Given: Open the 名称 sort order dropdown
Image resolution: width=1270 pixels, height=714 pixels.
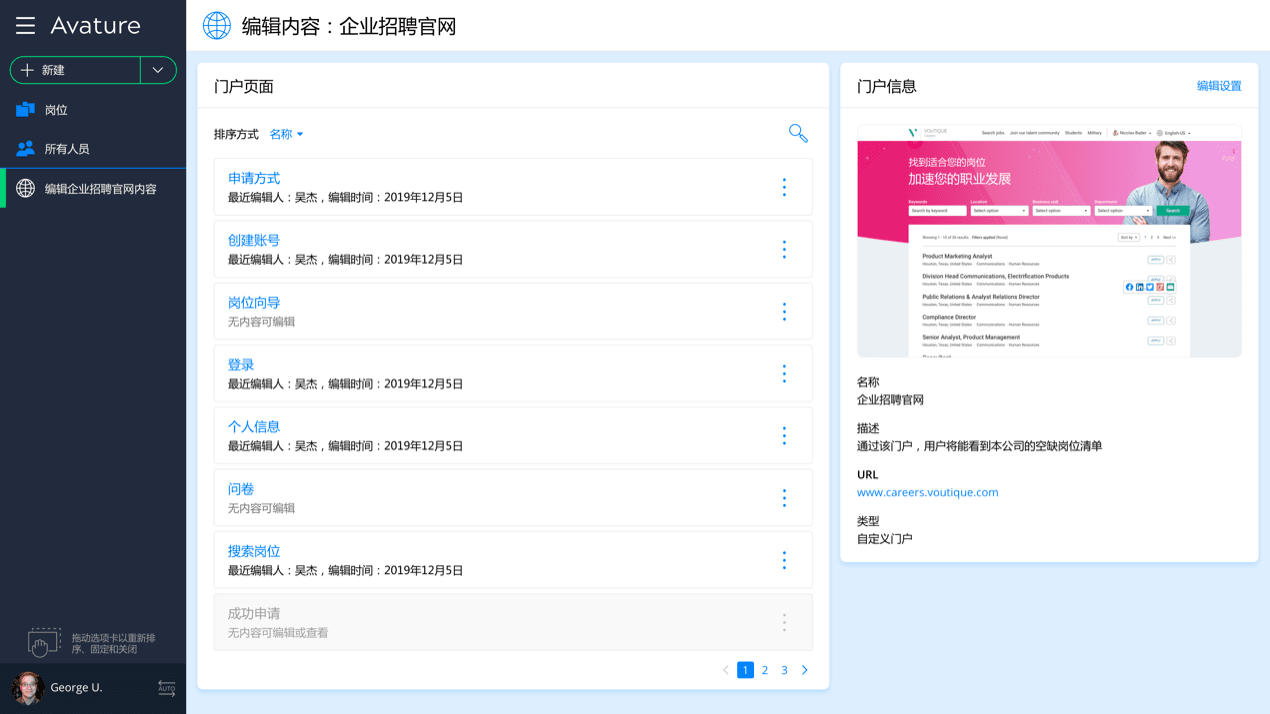Looking at the screenshot, I should coord(286,134).
